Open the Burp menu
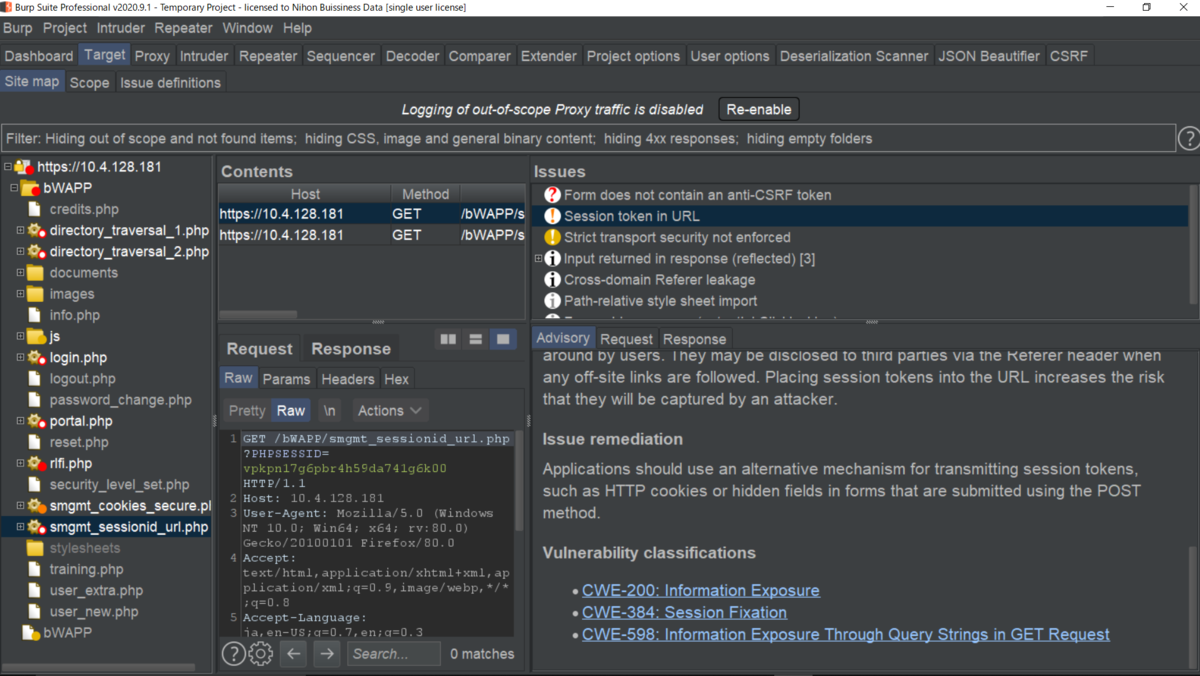This screenshot has width=1200, height=676. coord(18,28)
